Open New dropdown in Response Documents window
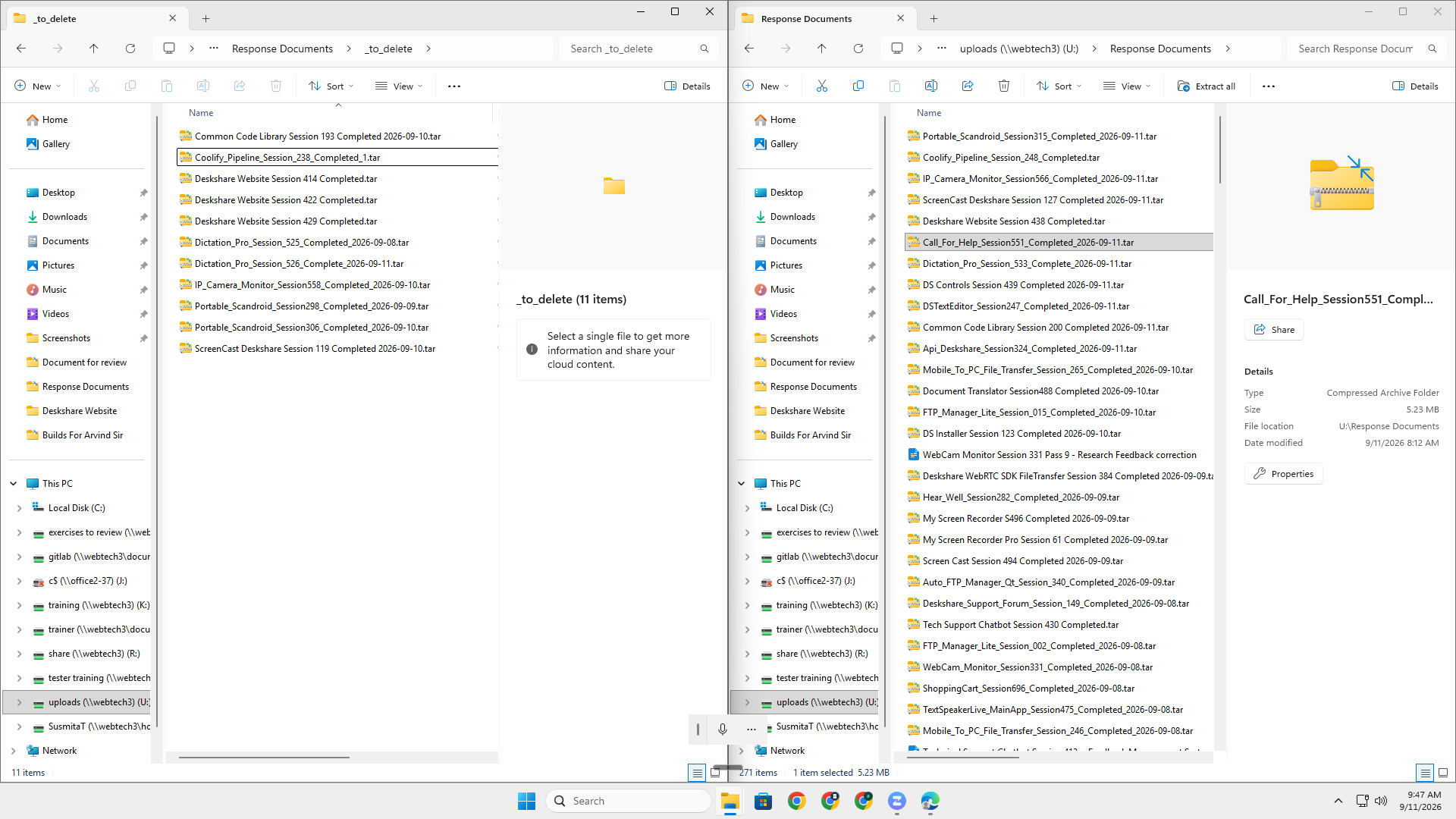Screen dimensions: 1456x819 click(765, 86)
